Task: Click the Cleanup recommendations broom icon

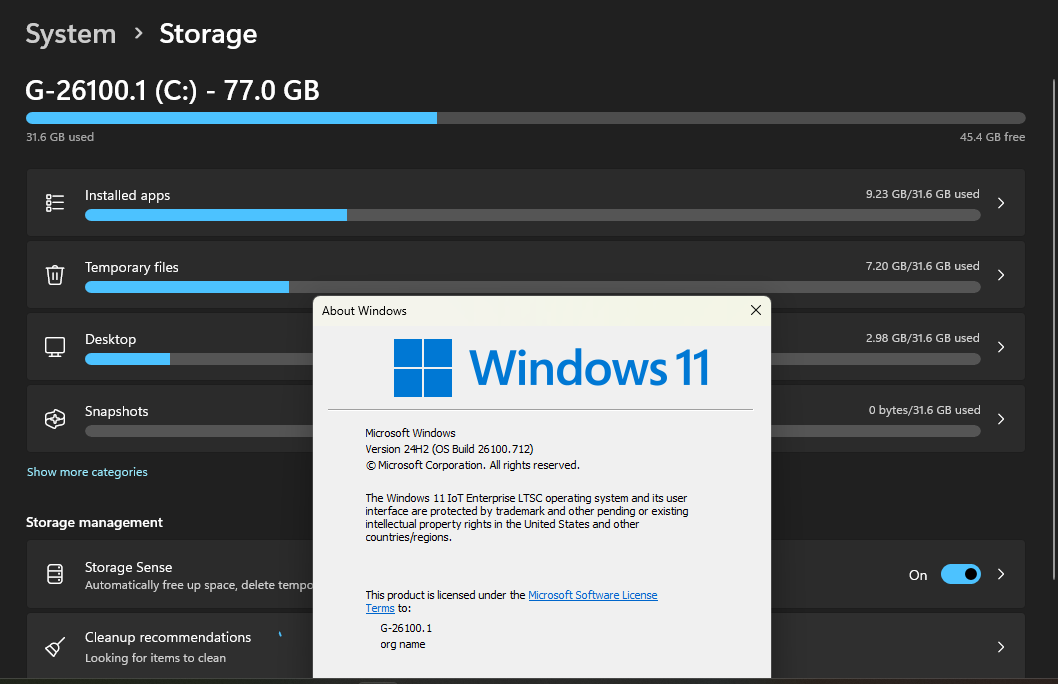Action: [x=55, y=647]
